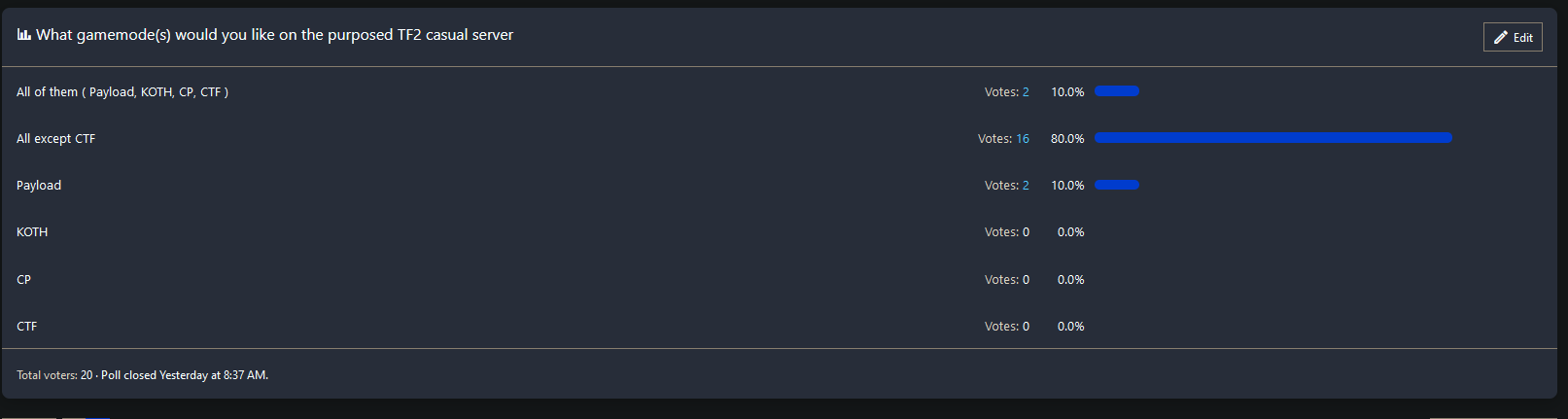Image resolution: width=1568 pixels, height=419 pixels.
Task: Click the KOTH option label
Action: pos(32,232)
